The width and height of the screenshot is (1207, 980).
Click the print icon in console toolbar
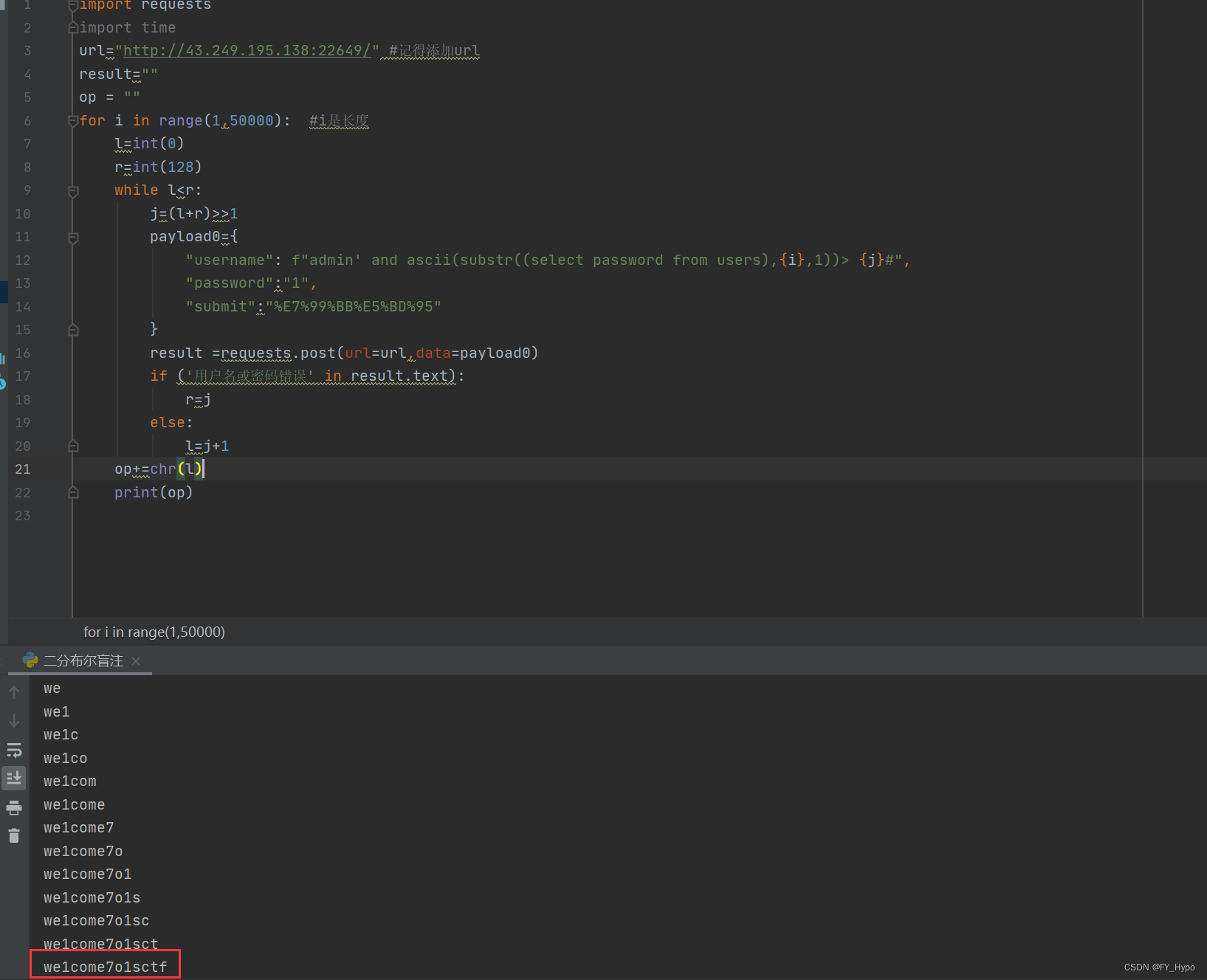[x=14, y=807]
